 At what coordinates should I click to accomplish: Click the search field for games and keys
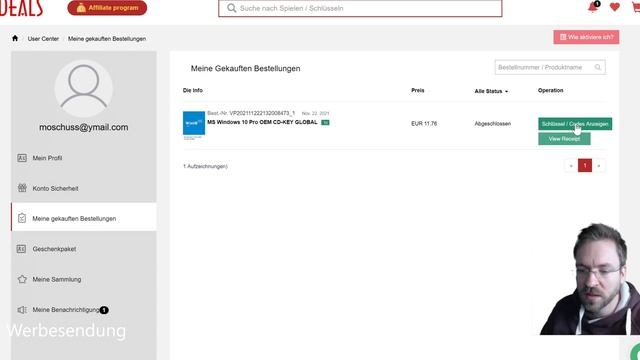coord(360,8)
